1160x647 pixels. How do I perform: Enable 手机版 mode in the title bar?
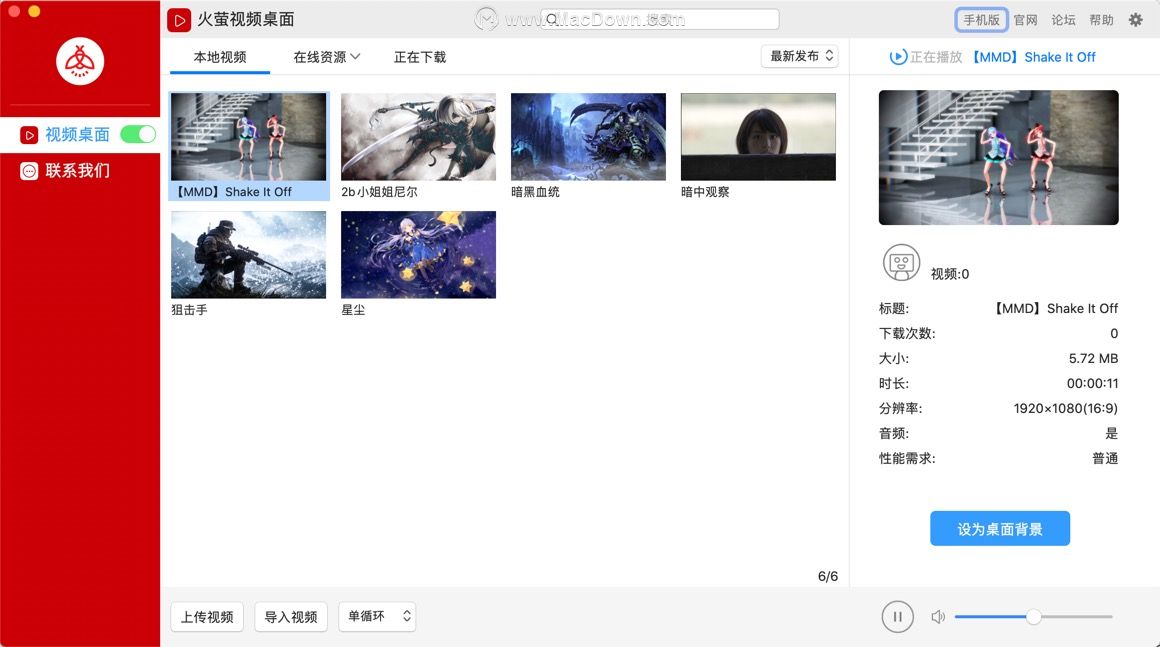pos(981,19)
